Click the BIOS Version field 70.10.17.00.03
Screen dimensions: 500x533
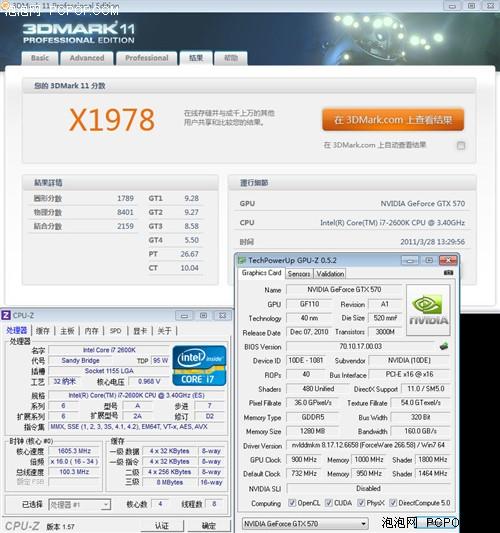pyautogui.click(x=361, y=346)
